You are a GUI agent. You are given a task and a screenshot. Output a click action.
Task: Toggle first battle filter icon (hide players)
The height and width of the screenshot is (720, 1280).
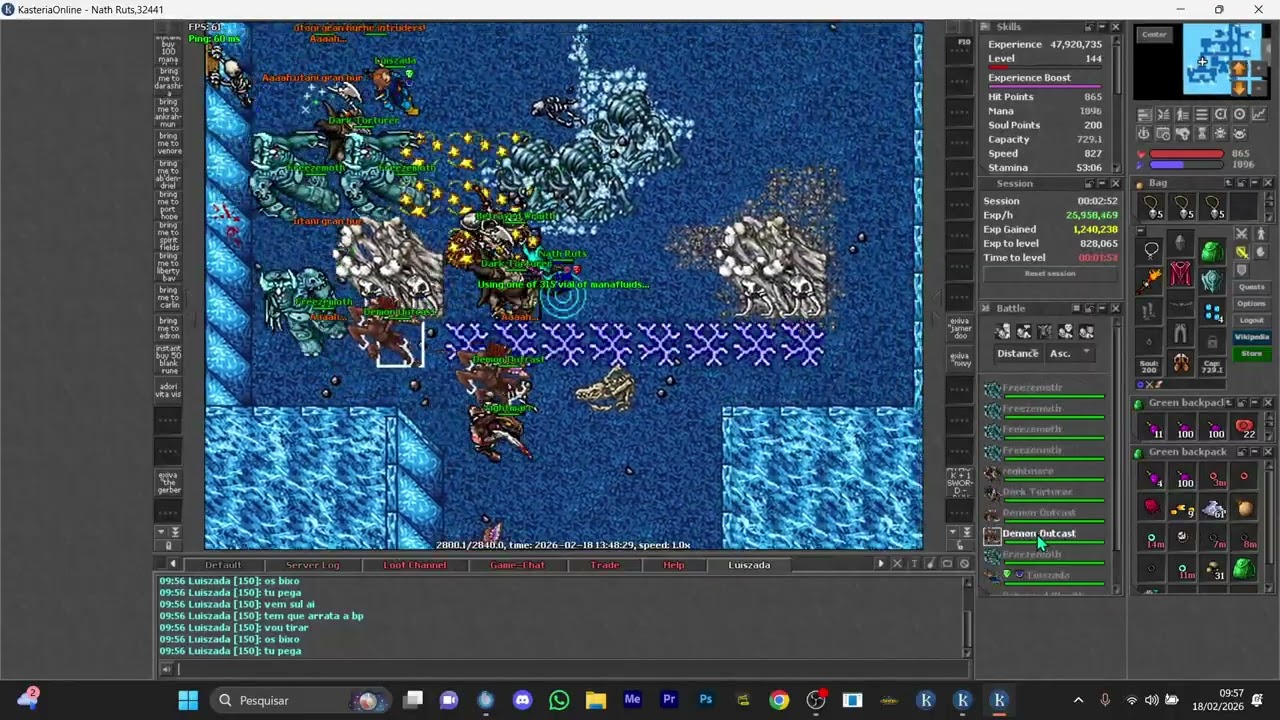1003,331
